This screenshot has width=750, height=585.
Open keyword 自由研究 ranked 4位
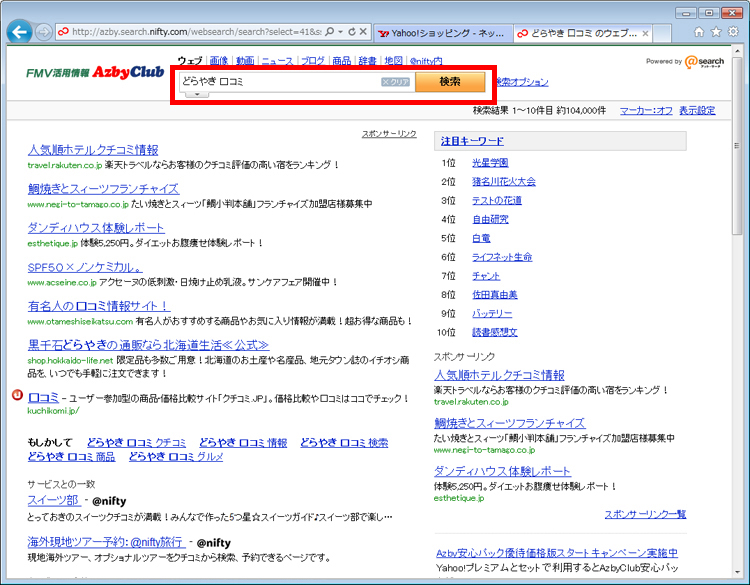(x=490, y=219)
